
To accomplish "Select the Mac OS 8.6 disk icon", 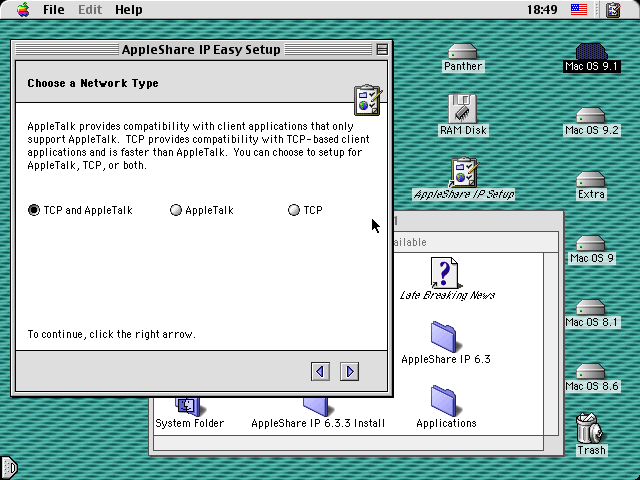I will pos(591,372).
